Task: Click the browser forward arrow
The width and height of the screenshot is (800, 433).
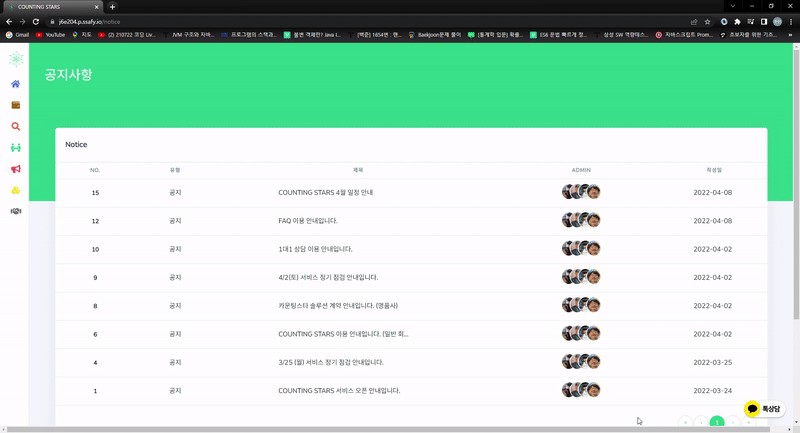Action: tap(22, 22)
